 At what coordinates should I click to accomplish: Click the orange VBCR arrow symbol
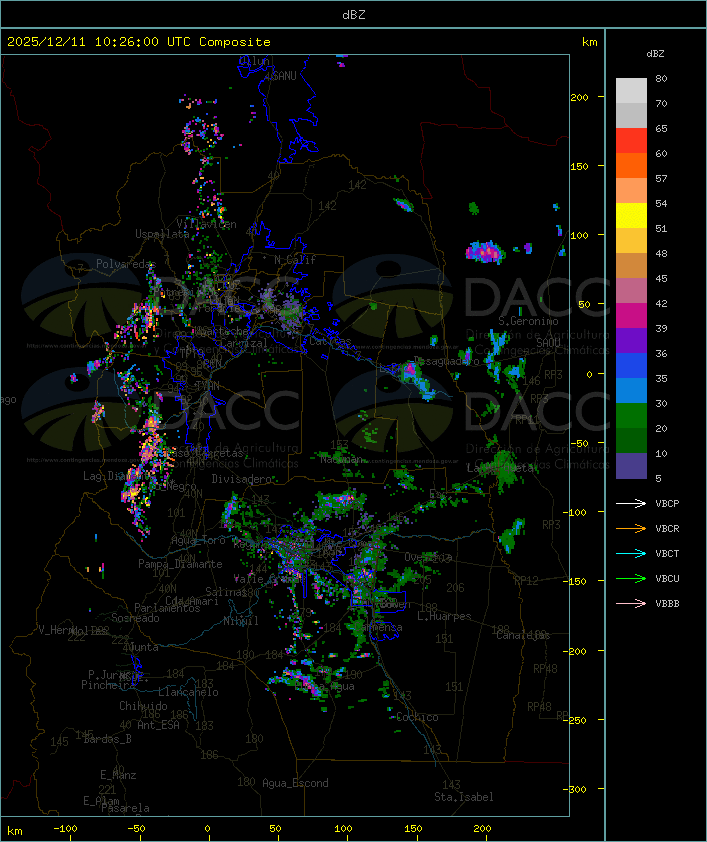[631, 529]
